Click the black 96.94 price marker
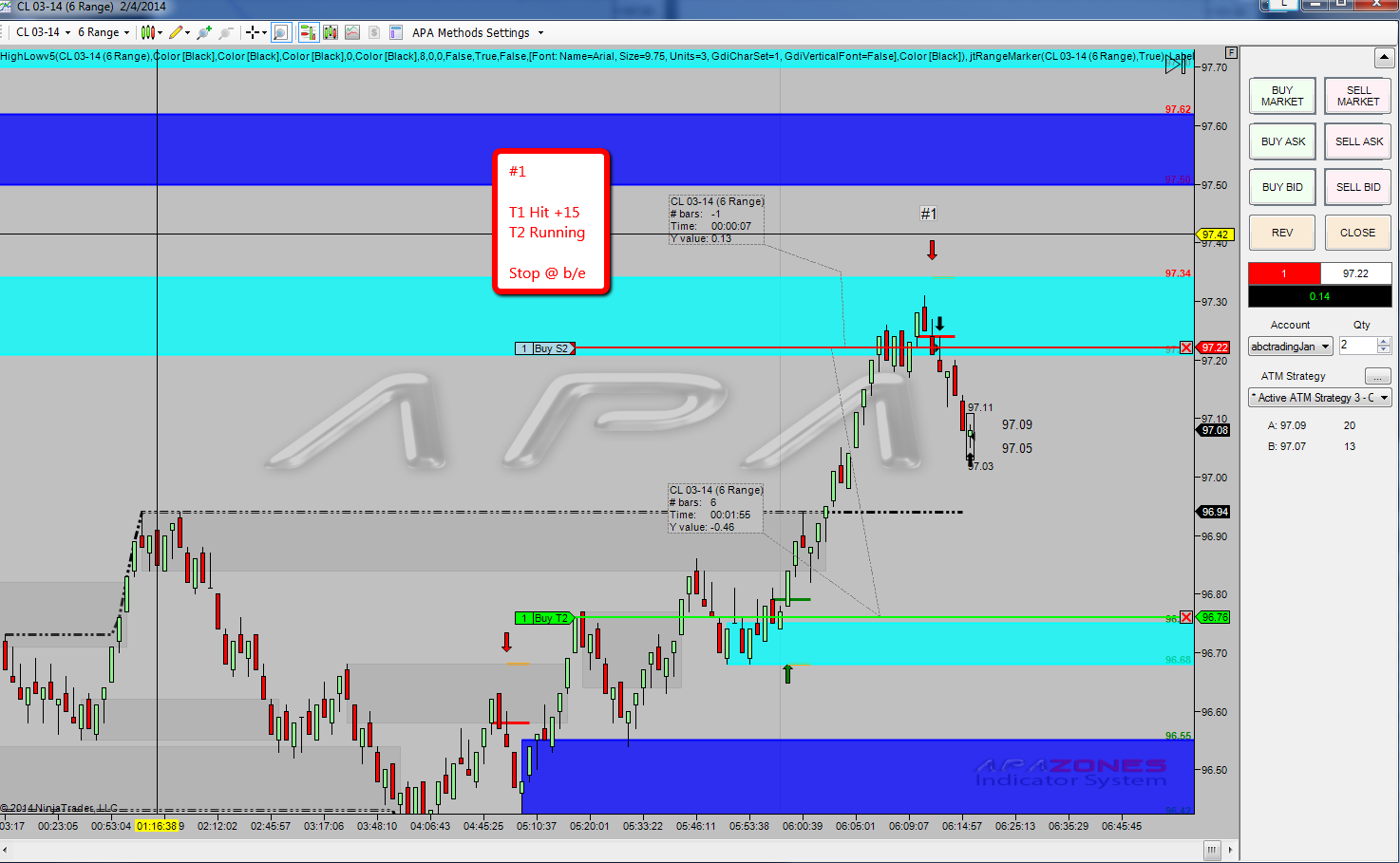 tap(1215, 512)
